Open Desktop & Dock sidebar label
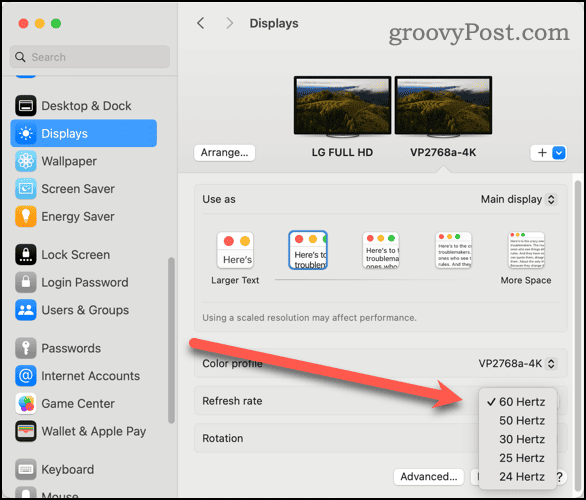The height and width of the screenshot is (500, 586). 86,106
